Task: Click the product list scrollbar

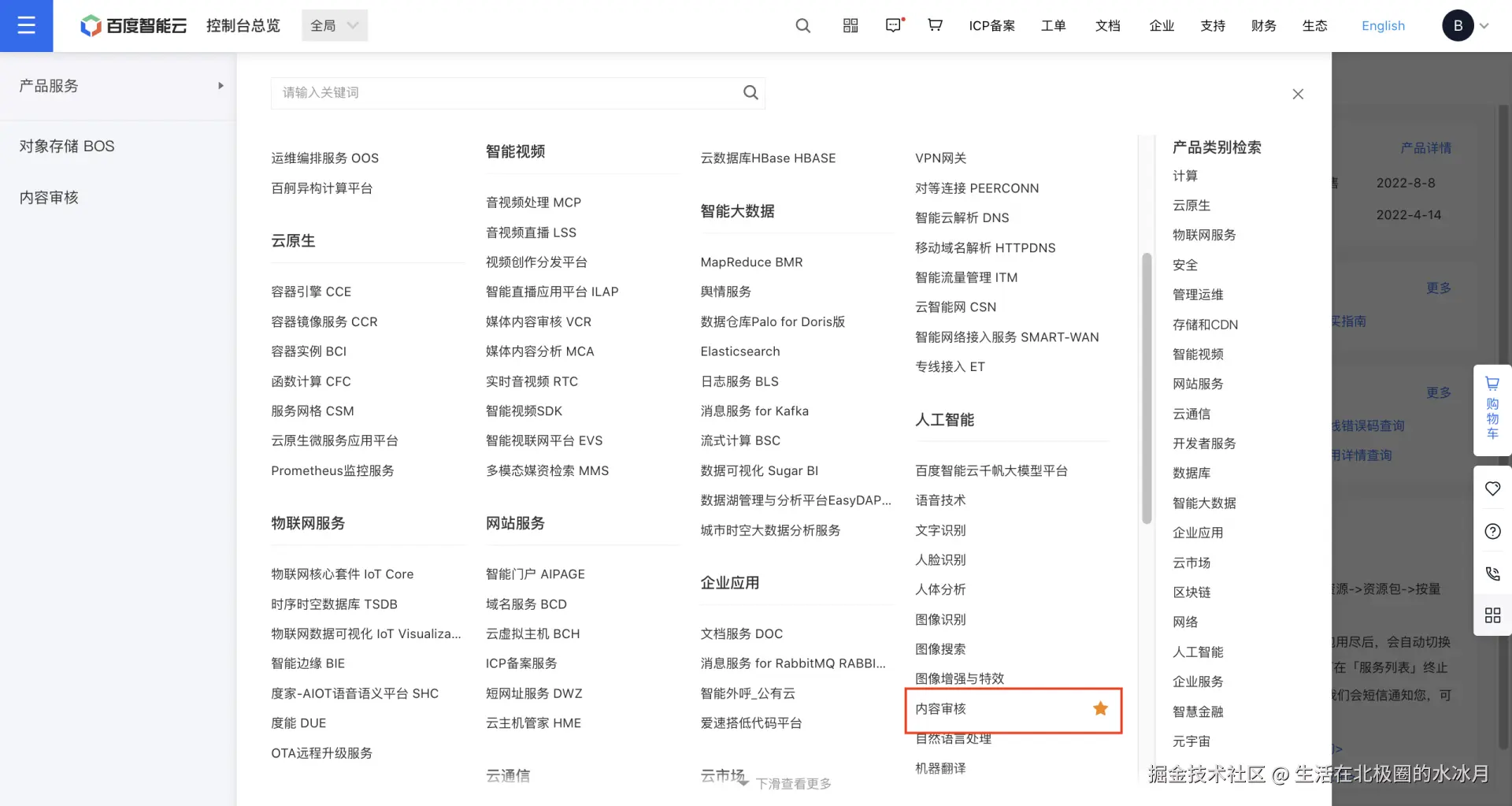Action: pos(1147,388)
